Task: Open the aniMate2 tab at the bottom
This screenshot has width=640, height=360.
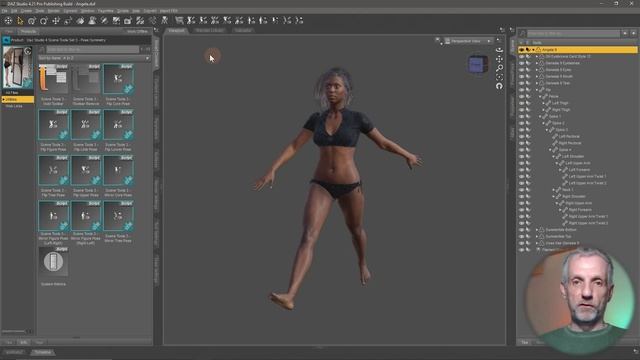Action: pos(14,352)
